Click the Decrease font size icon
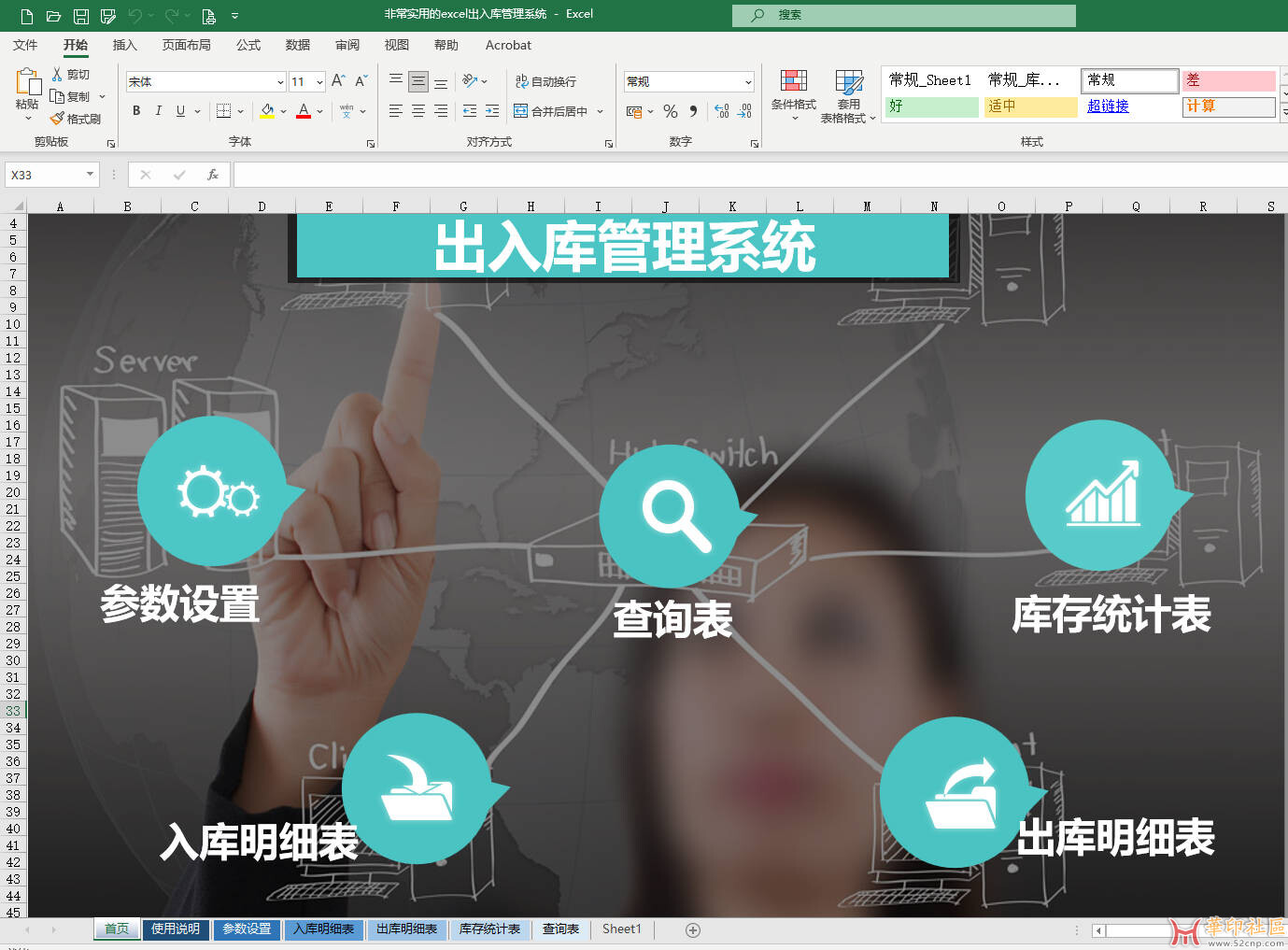The height and width of the screenshot is (950, 1288). pos(361,81)
